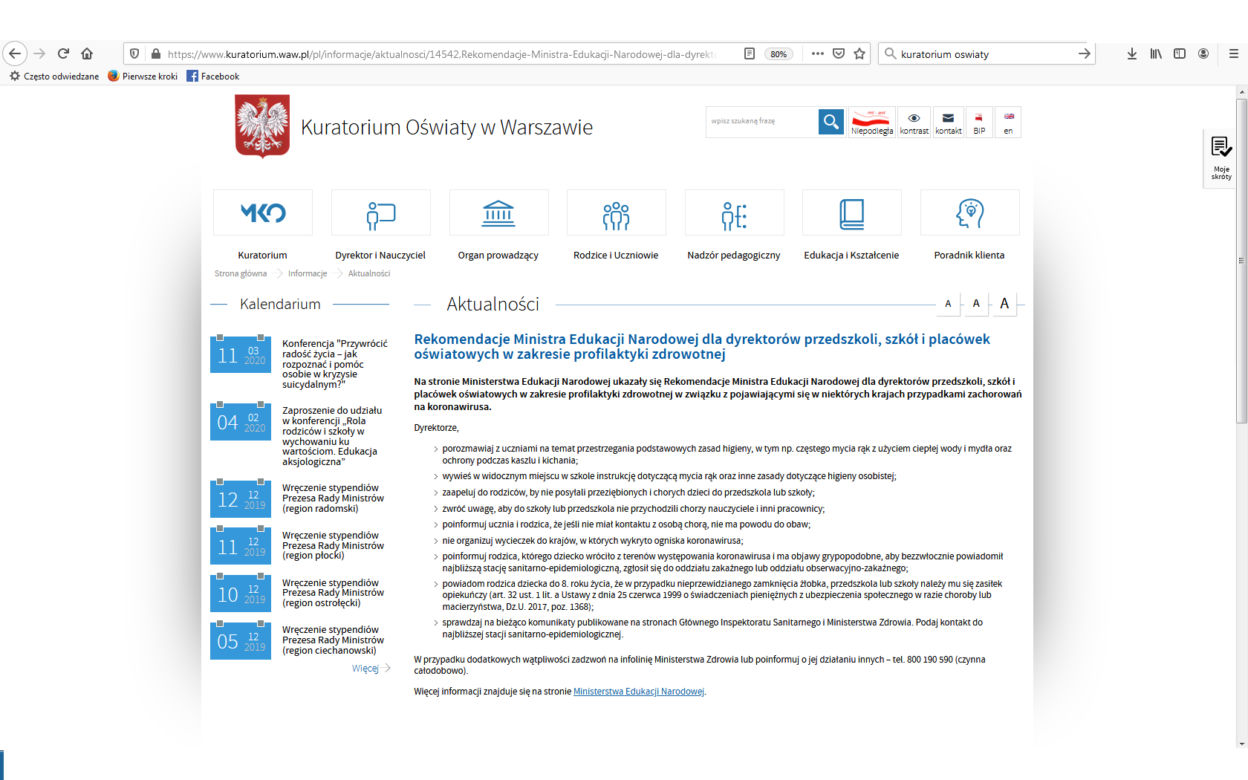The height and width of the screenshot is (780, 1248).
Task: Open Dyrektor i Nauczyciel menu icon
Action: point(380,212)
